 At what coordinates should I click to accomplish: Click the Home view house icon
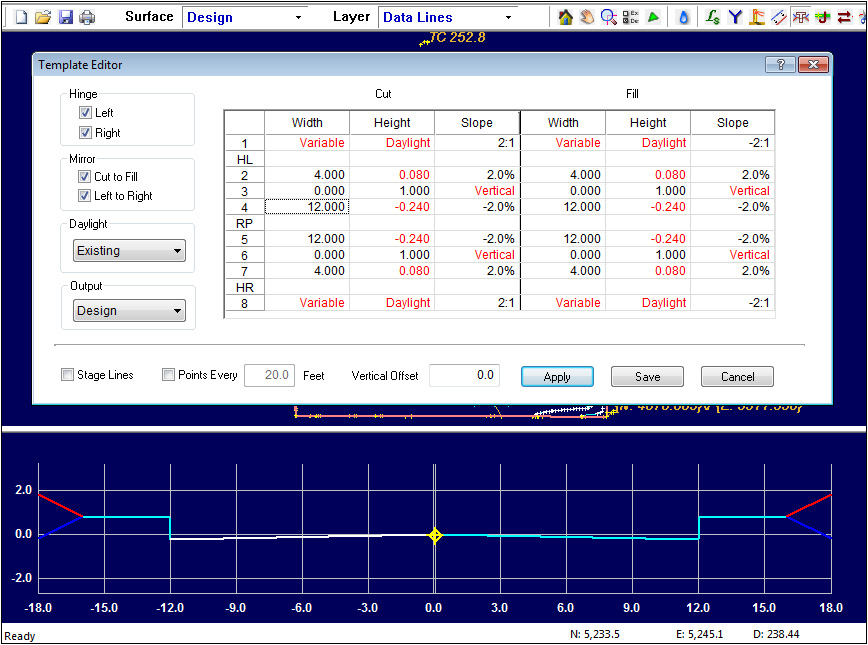tap(565, 17)
